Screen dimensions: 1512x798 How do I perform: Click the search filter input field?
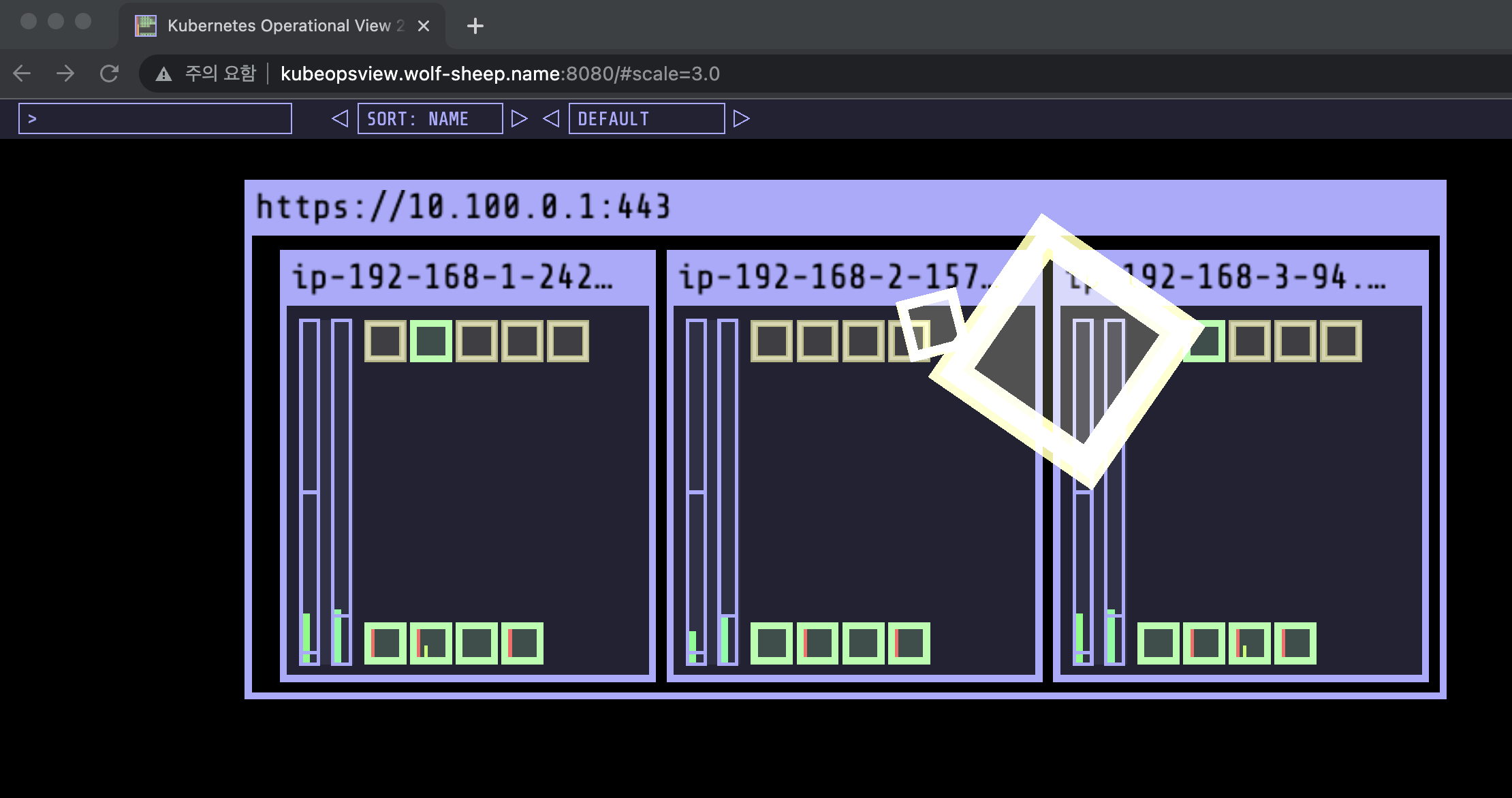(155, 118)
